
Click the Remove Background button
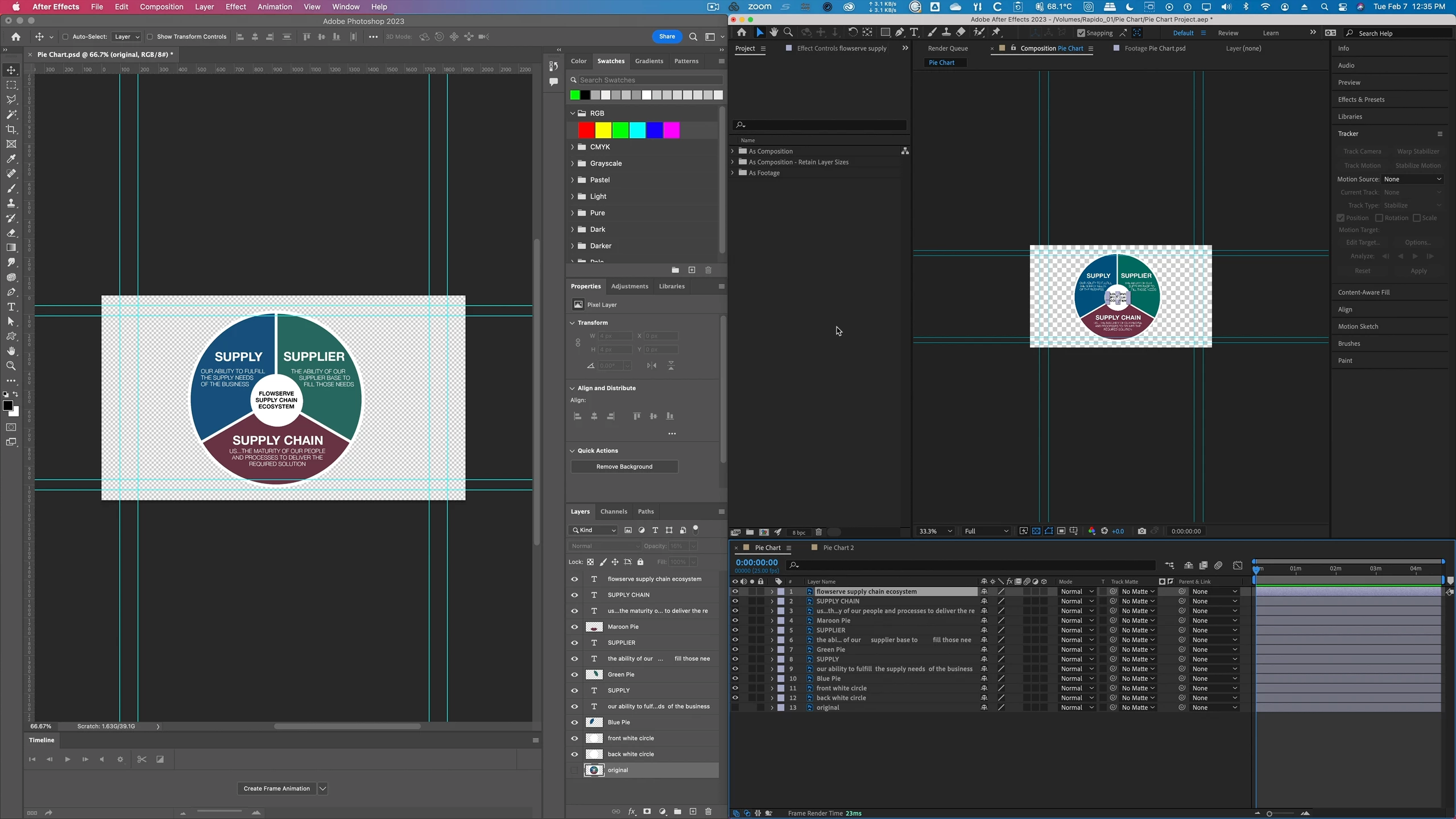point(624,466)
